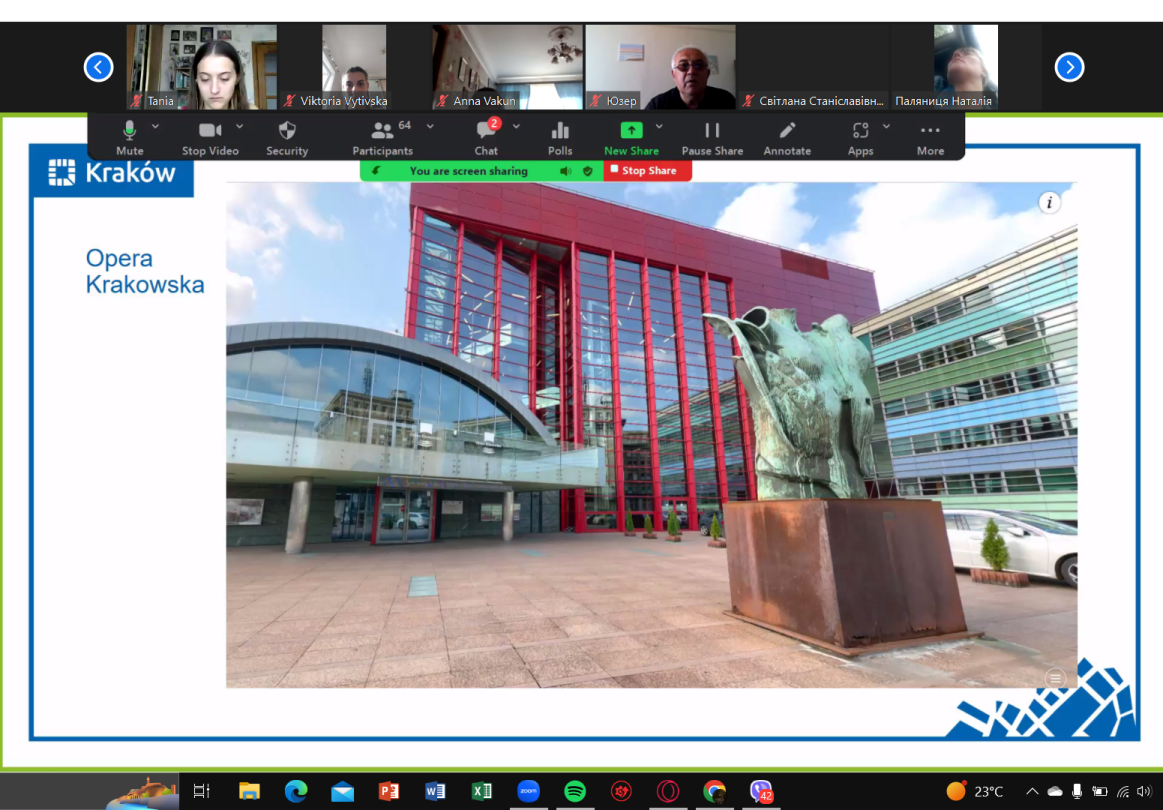Switch to PowerPoint on taskbar

click(389, 791)
